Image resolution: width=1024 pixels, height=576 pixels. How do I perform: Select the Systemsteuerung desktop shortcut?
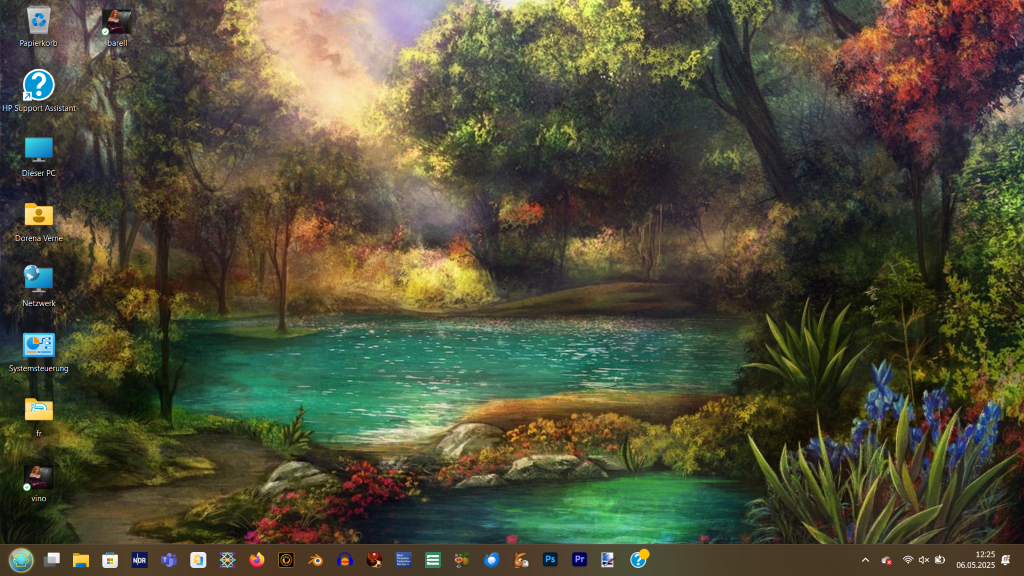[39, 351]
